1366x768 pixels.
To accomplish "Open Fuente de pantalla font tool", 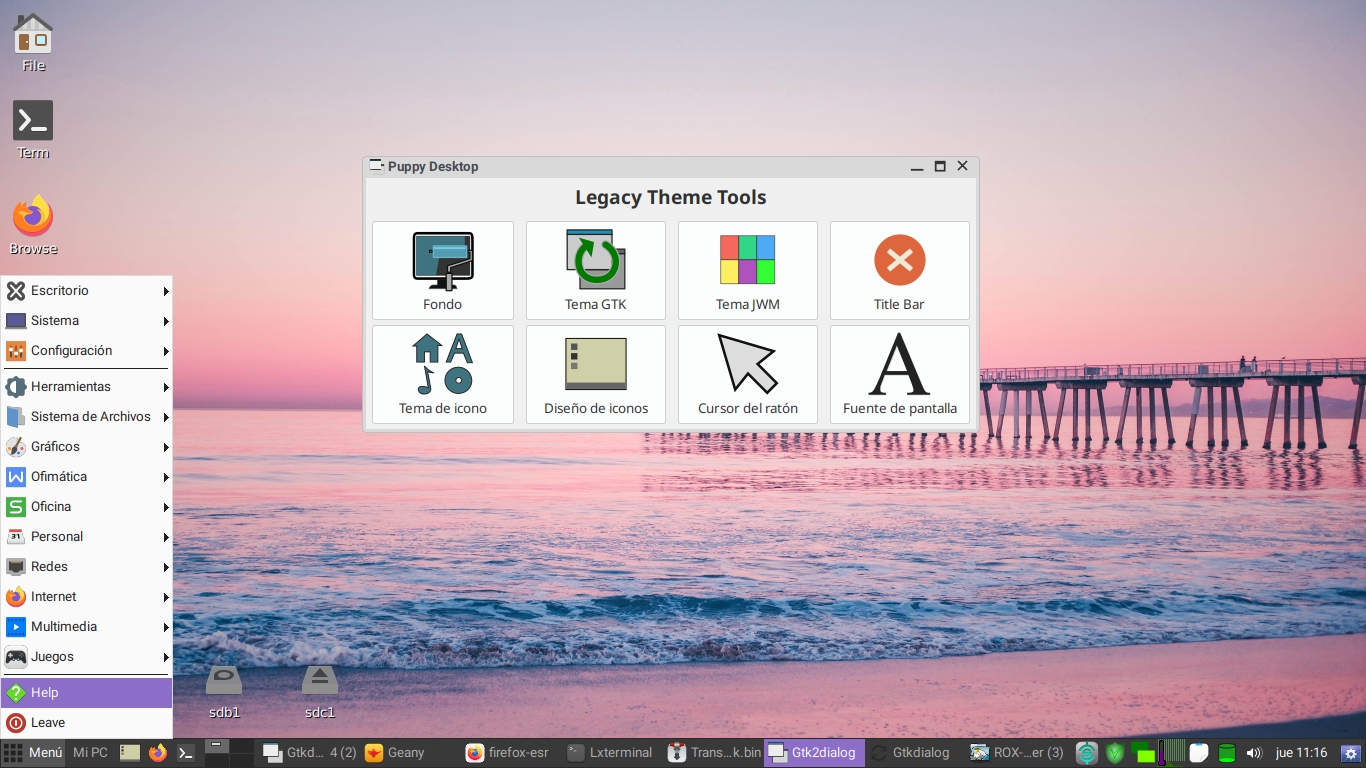I will coord(900,374).
